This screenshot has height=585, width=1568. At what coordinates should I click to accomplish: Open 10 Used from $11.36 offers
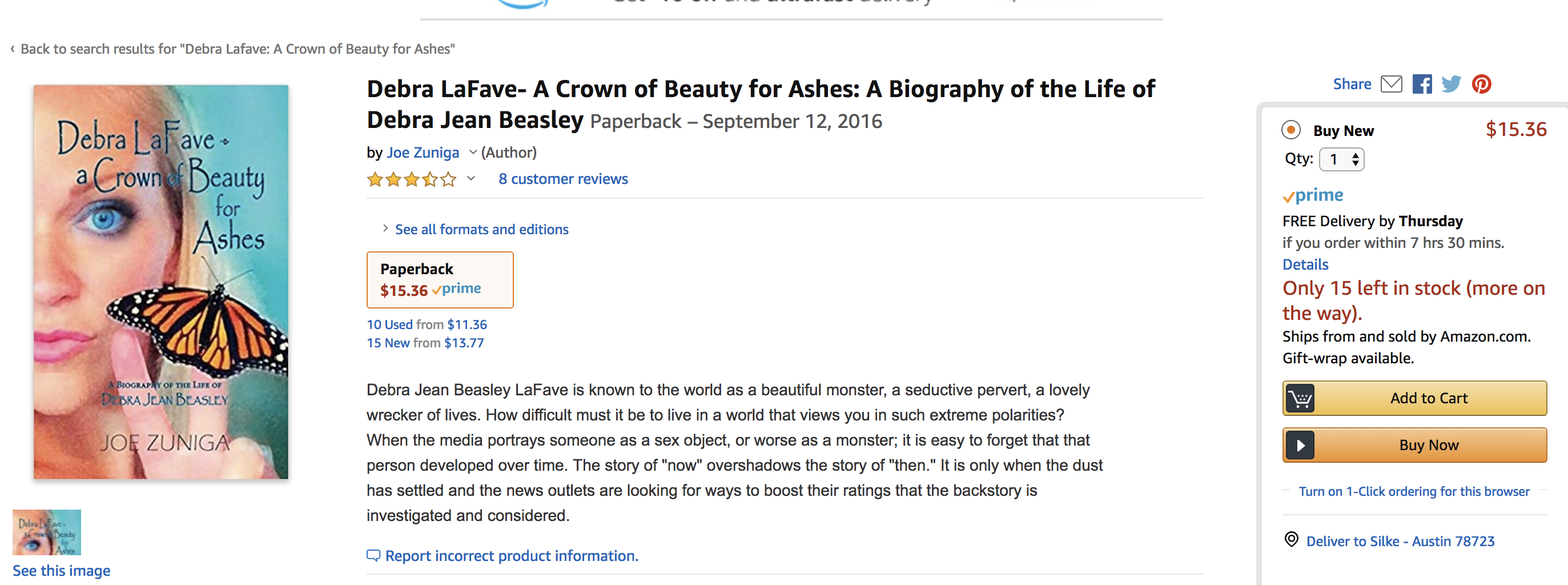pos(426,324)
